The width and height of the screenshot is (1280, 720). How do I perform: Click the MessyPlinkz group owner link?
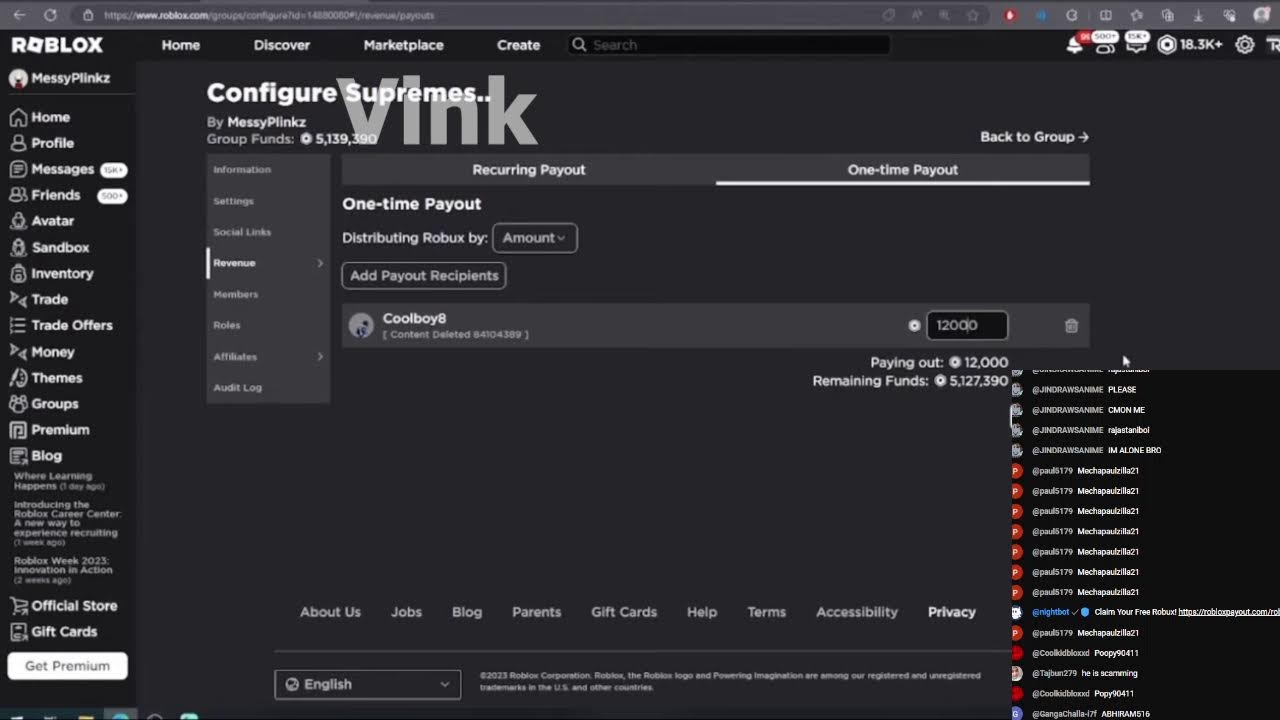pos(266,122)
